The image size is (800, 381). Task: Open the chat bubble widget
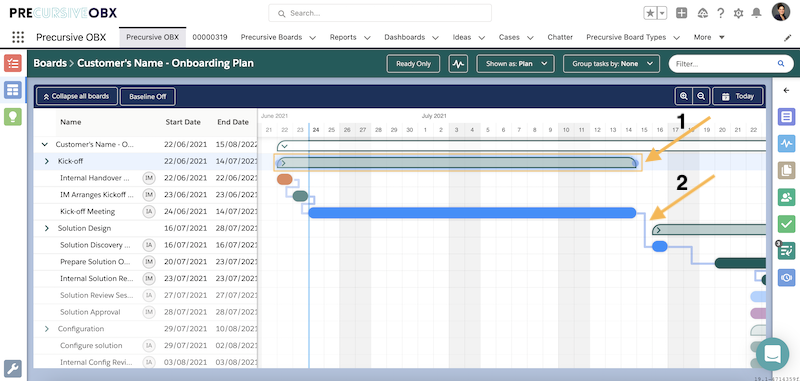click(x=772, y=354)
